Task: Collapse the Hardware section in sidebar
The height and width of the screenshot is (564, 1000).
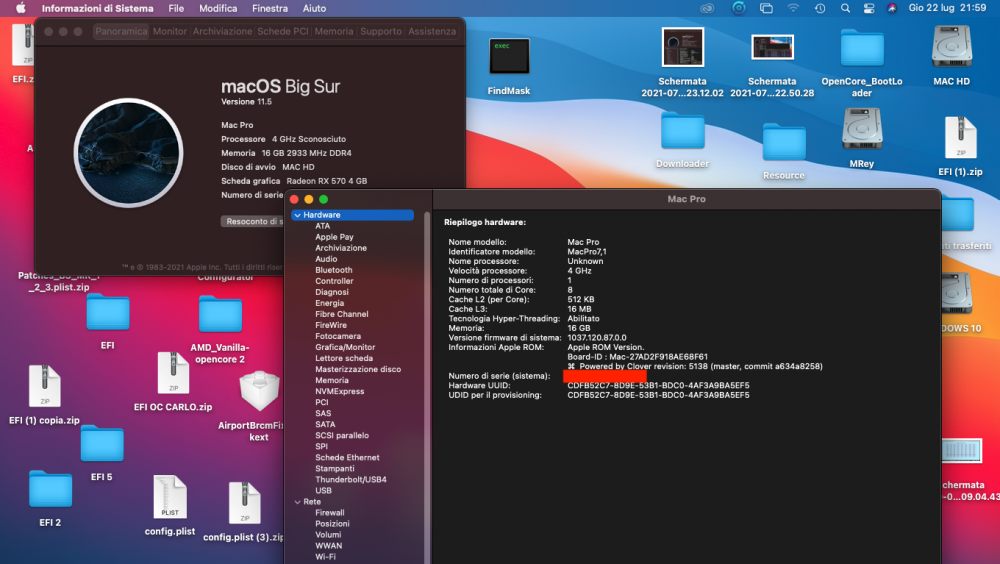Action: (297, 215)
